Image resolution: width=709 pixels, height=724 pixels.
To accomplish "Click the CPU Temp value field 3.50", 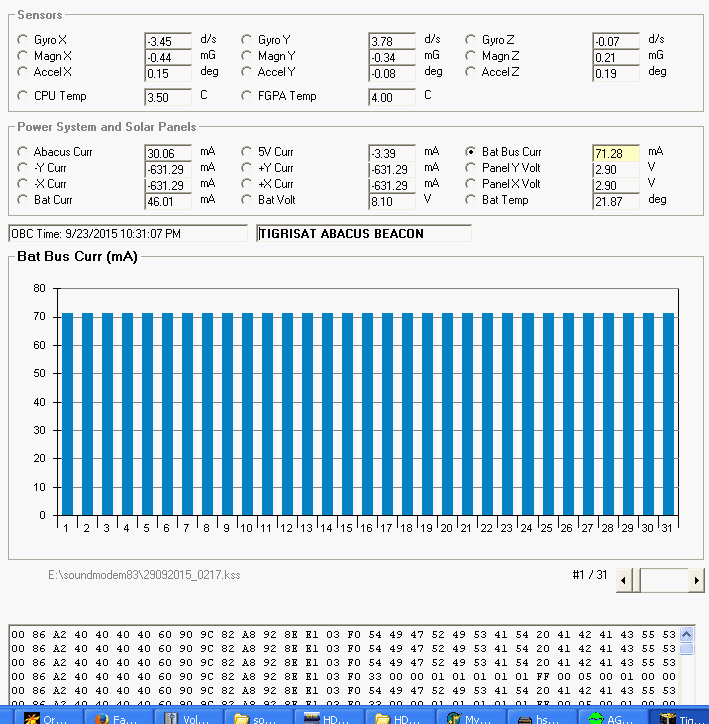I will (168, 97).
